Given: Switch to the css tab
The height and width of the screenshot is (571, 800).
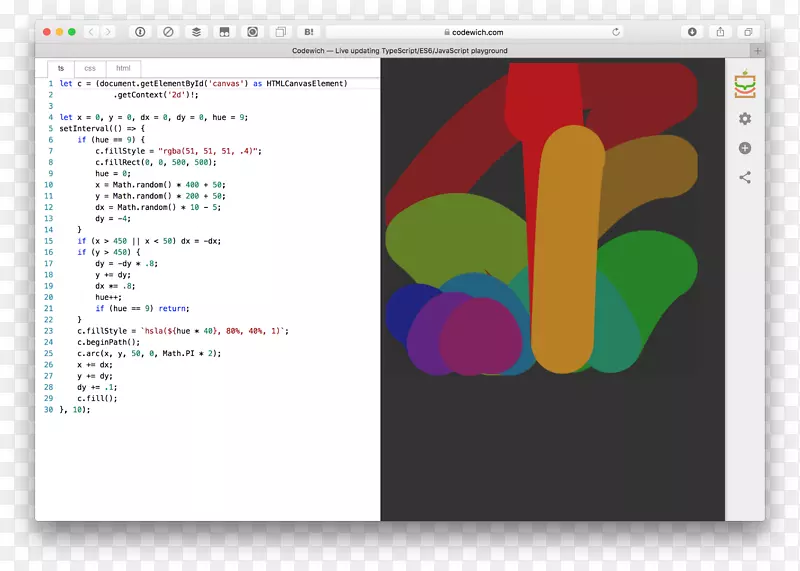Looking at the screenshot, I should point(90,68).
